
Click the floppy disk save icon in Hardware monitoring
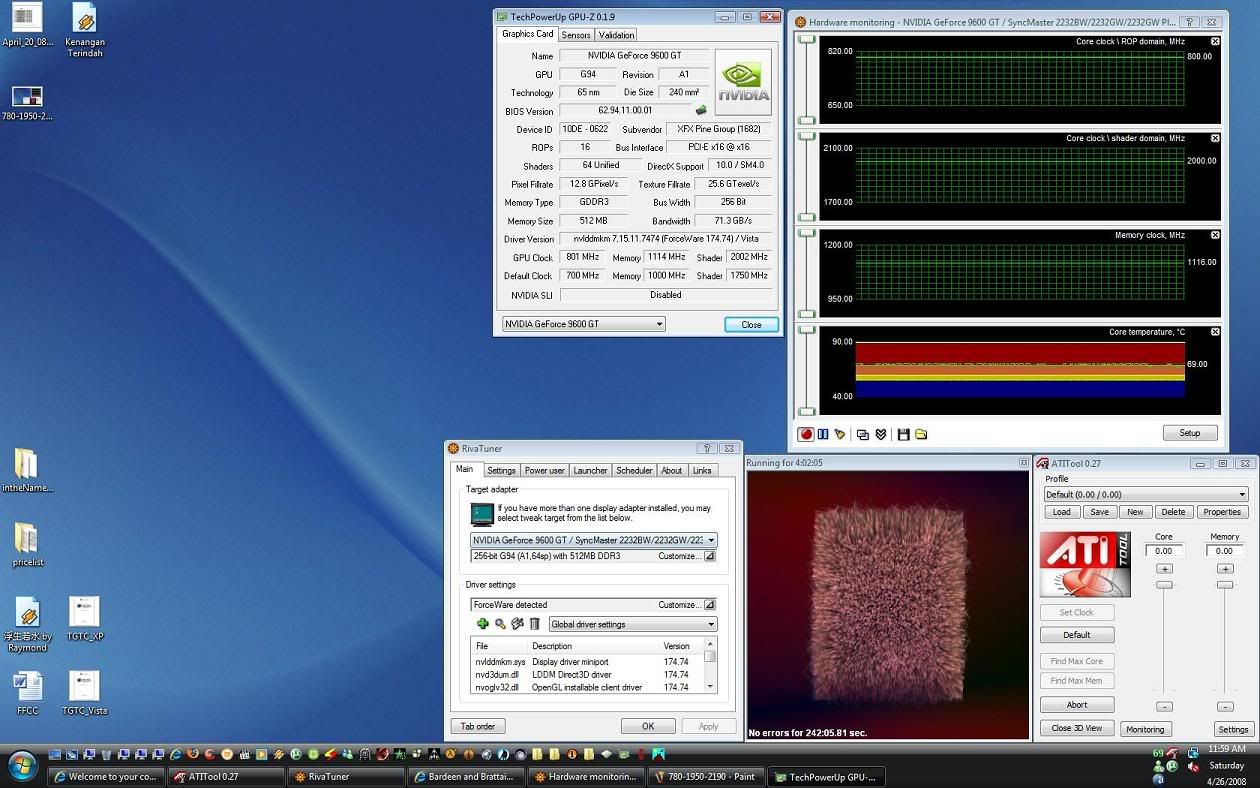(x=904, y=434)
